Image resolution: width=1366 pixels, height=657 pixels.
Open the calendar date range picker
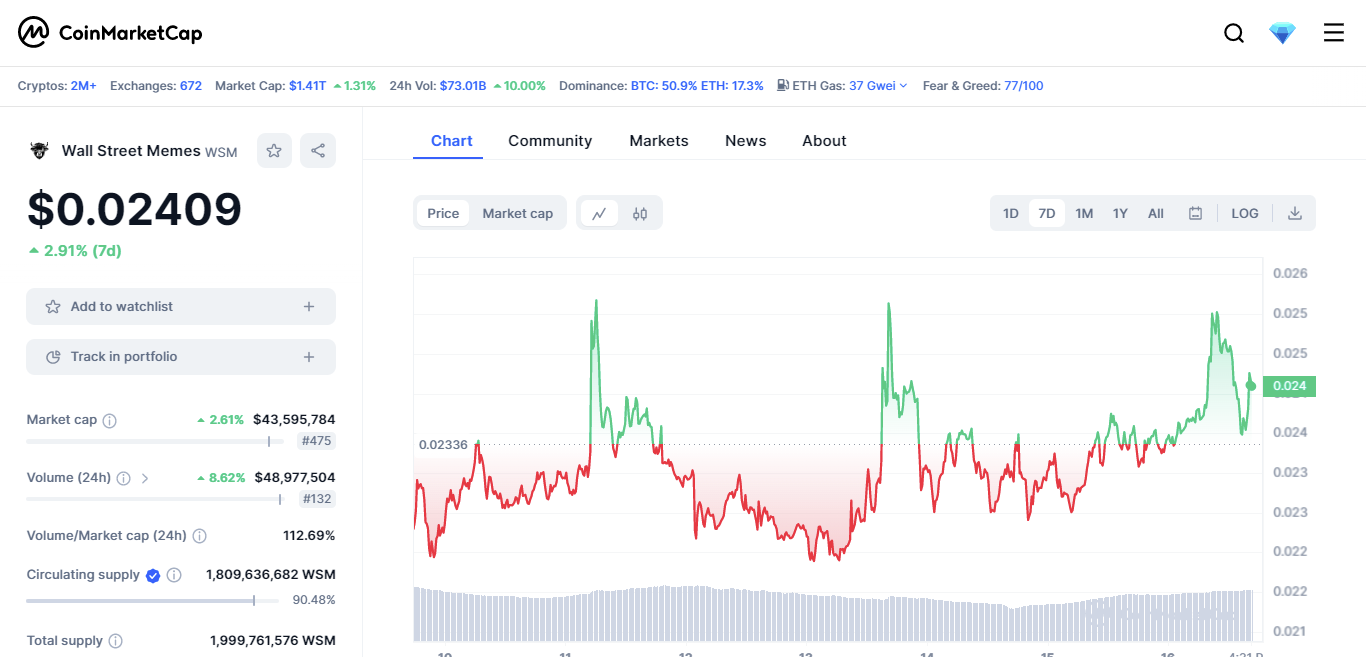pos(1195,213)
